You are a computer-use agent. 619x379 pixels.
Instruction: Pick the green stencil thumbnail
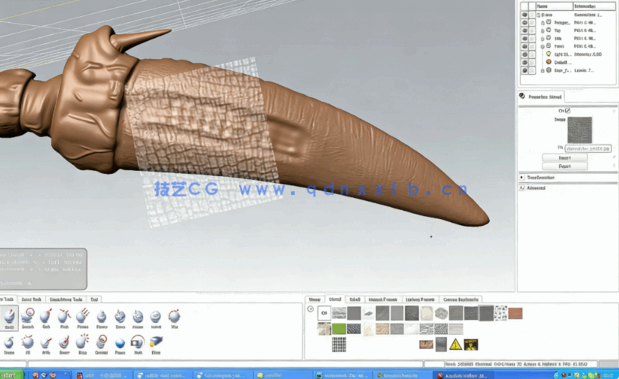point(339,328)
